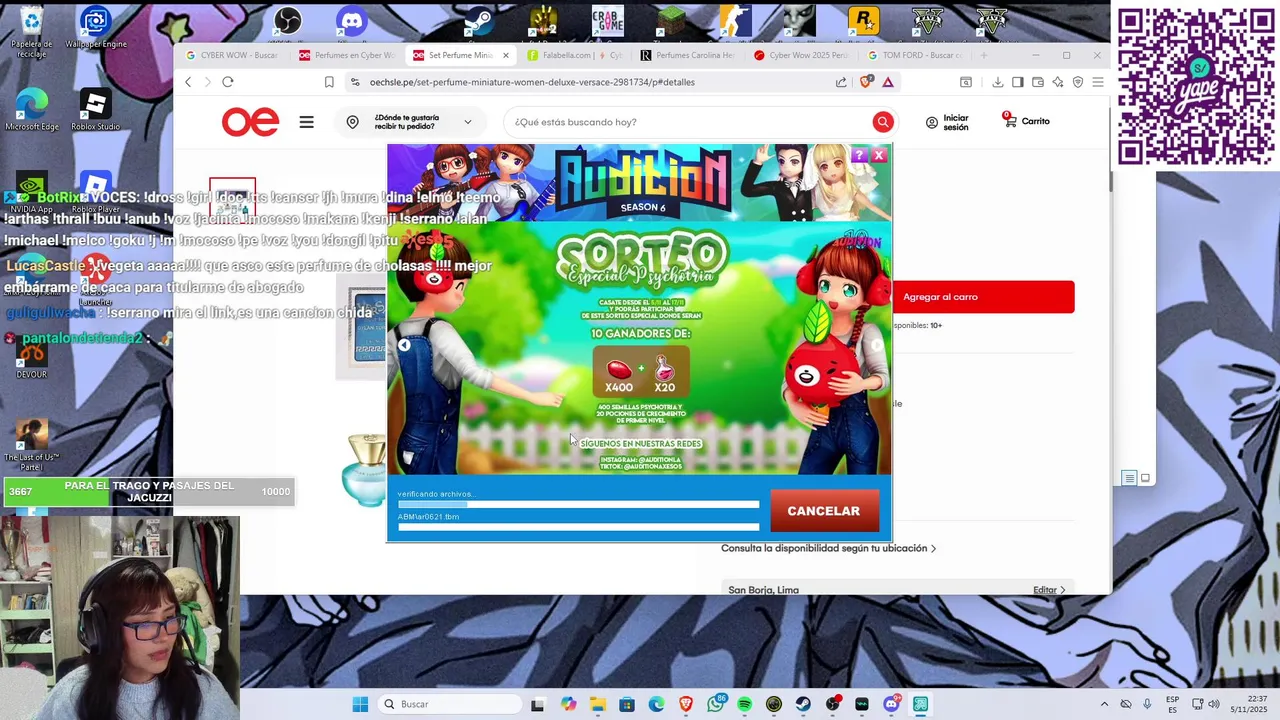Cancel the Audition file verification
Viewport: 1280px width, 720px height.
point(824,511)
